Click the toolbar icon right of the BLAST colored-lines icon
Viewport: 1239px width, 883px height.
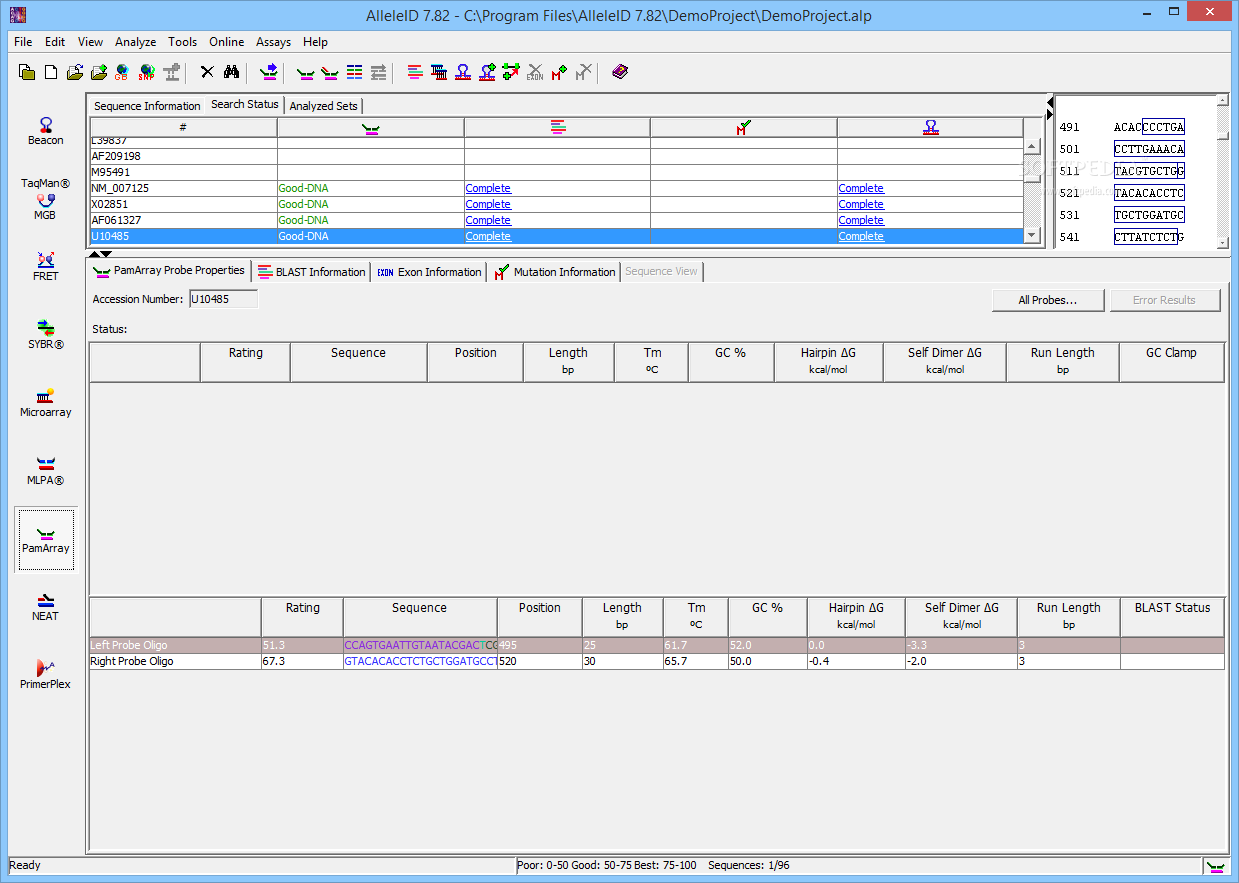click(x=439, y=72)
